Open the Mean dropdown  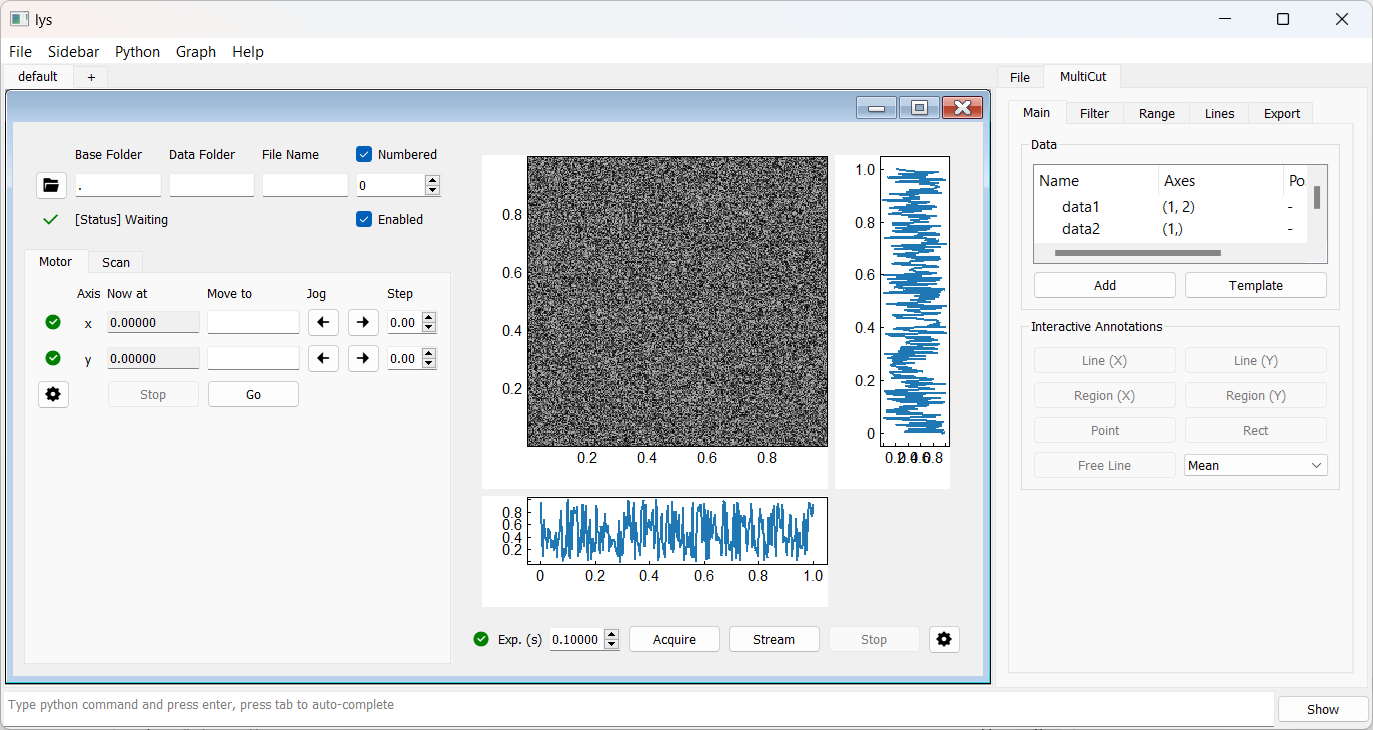1255,465
